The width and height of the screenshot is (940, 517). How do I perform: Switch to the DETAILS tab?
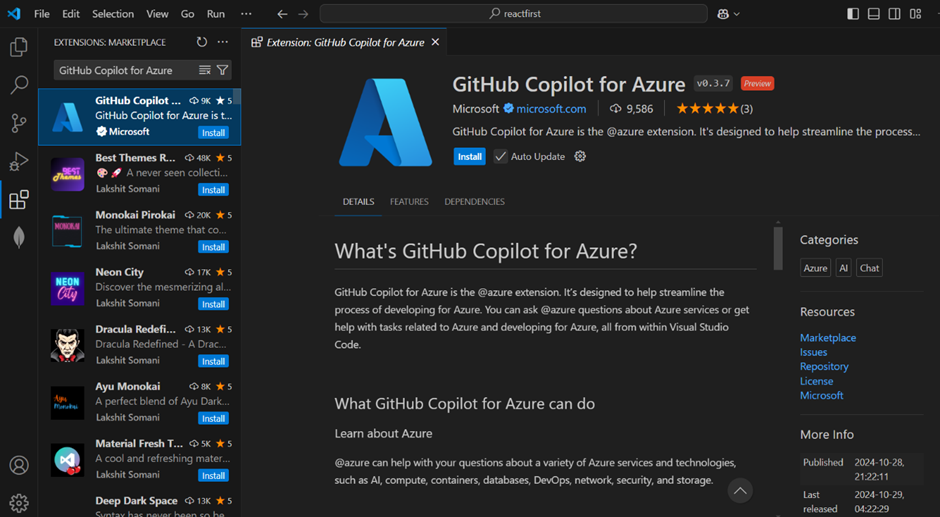358,202
